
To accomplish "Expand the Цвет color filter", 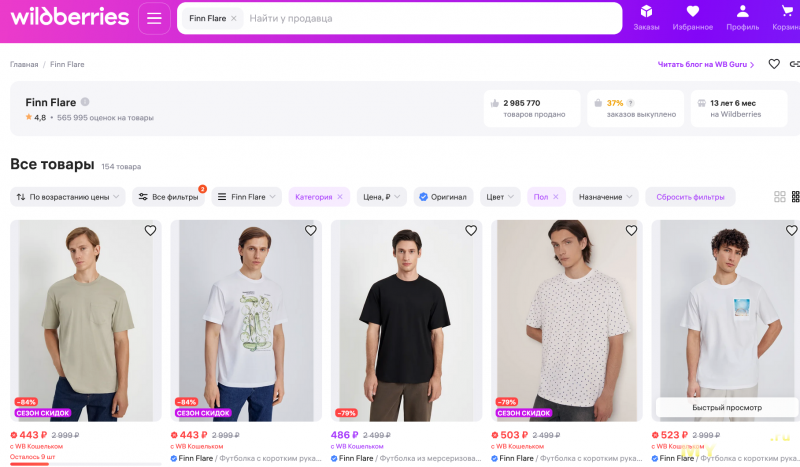I will (x=500, y=197).
